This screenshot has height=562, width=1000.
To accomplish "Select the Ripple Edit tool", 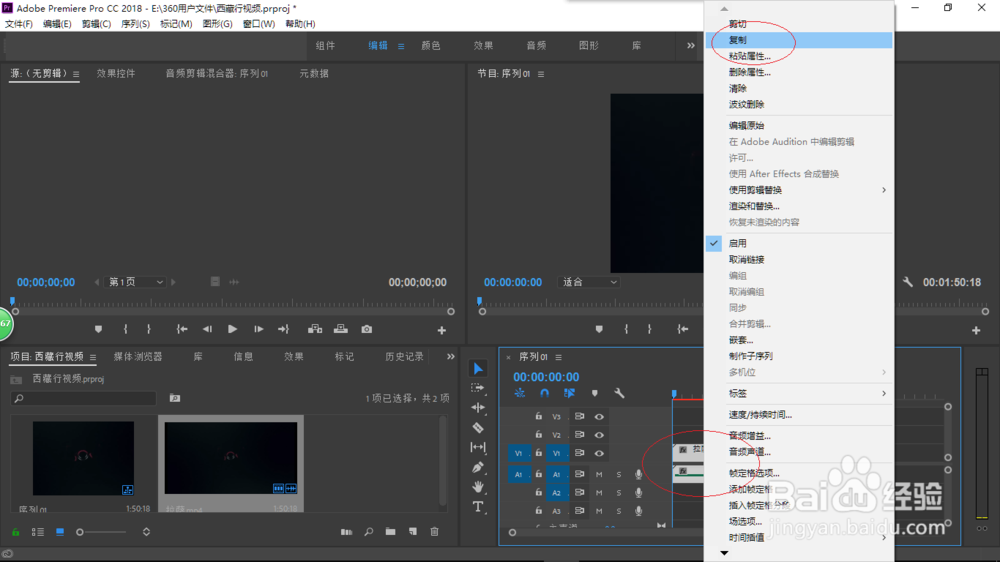I will click(x=478, y=408).
